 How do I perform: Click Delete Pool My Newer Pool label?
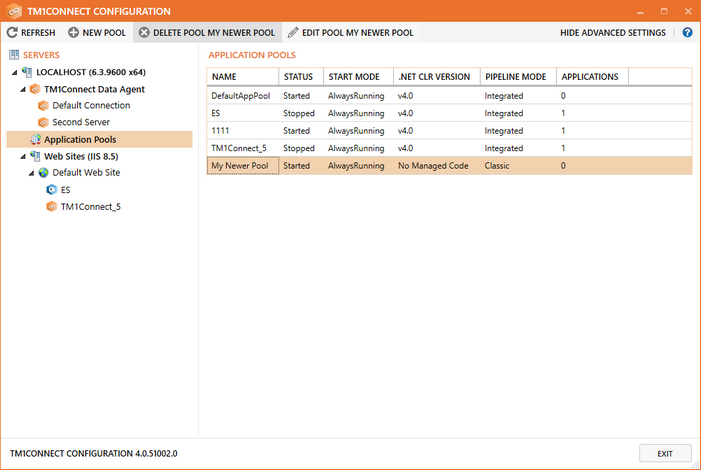point(214,33)
